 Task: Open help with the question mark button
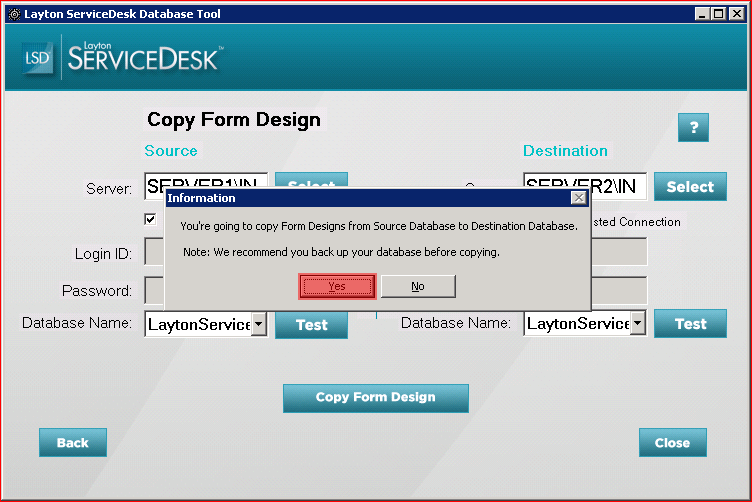point(693,128)
